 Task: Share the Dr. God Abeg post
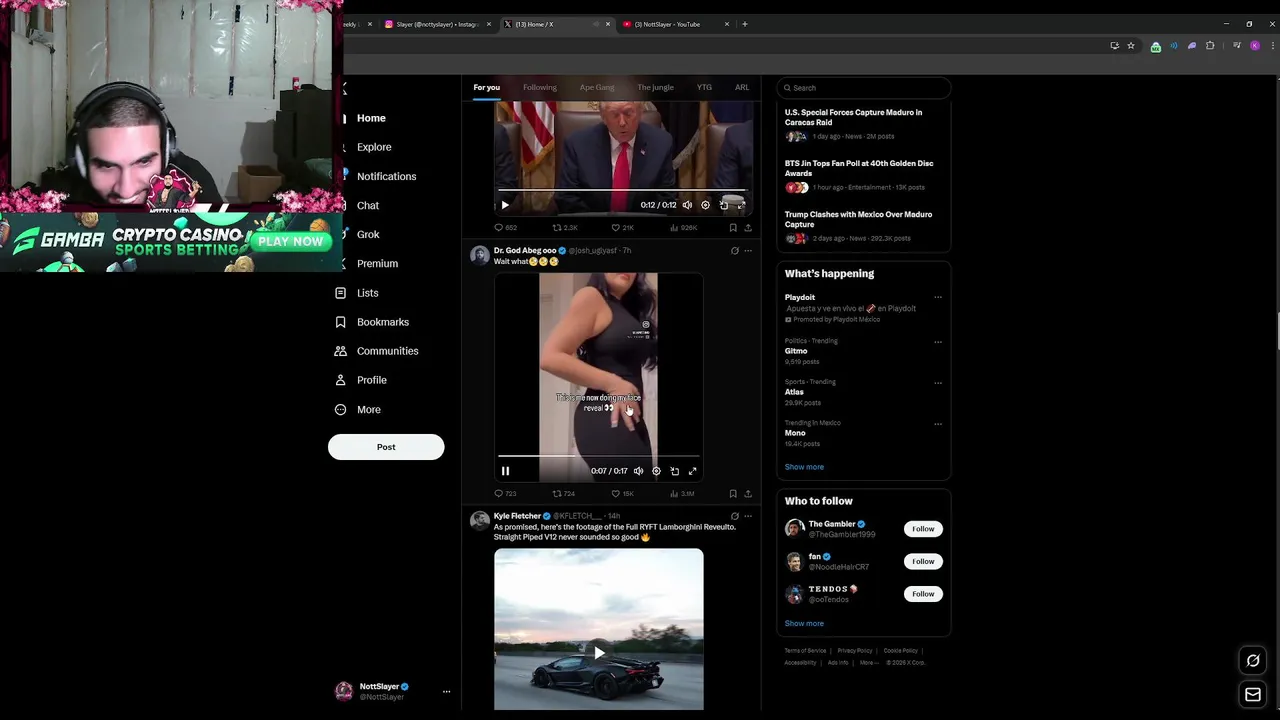click(x=747, y=494)
